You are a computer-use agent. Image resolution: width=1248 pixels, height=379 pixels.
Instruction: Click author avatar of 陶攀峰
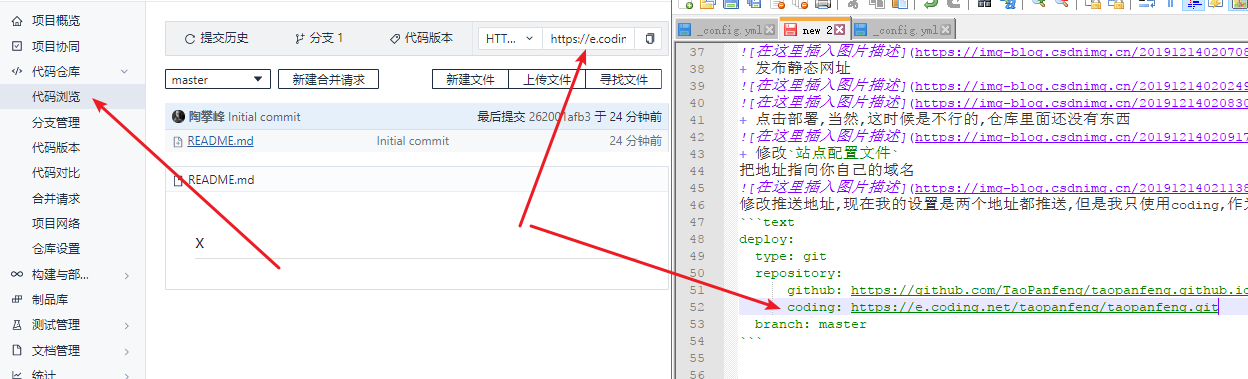click(x=179, y=116)
